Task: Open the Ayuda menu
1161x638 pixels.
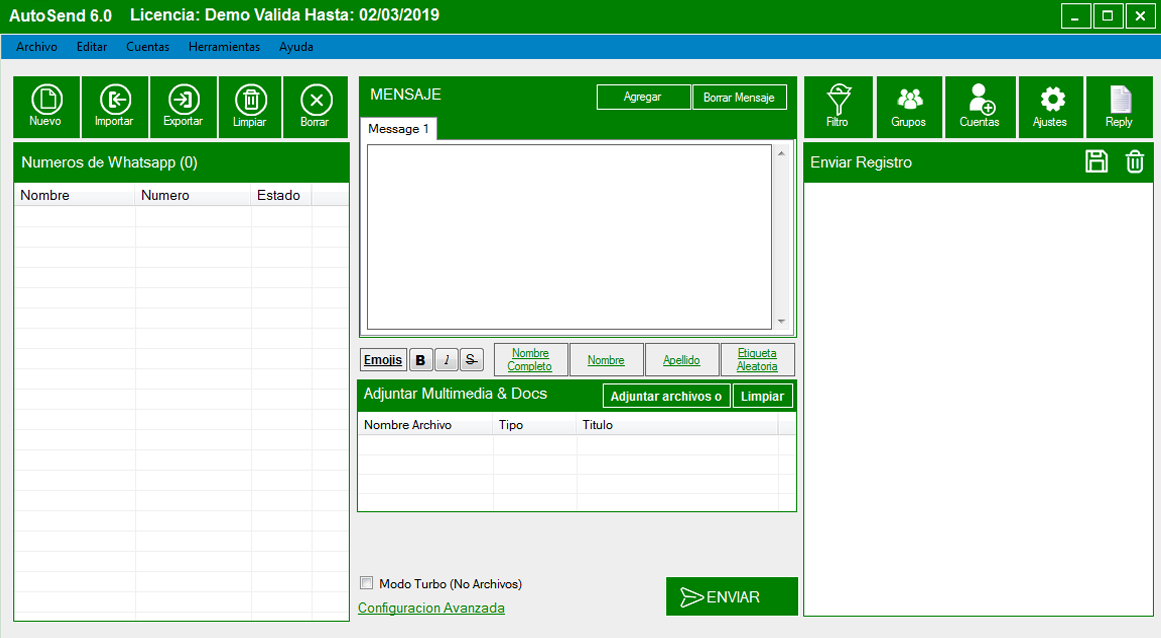Action: pos(296,47)
